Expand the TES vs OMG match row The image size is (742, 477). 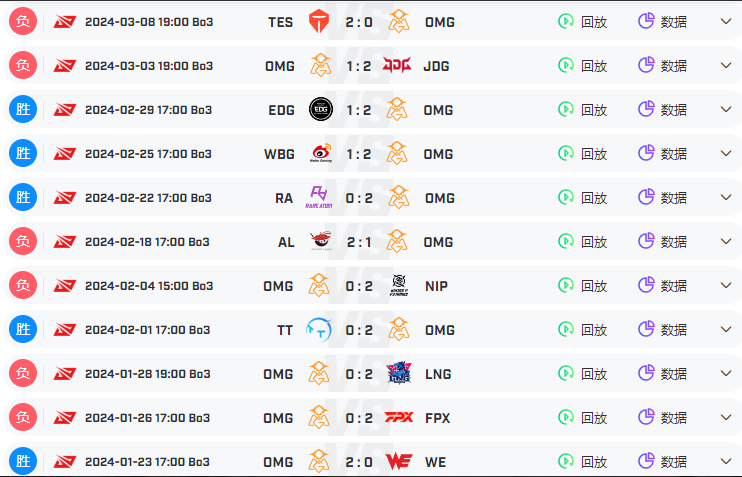pos(726,21)
